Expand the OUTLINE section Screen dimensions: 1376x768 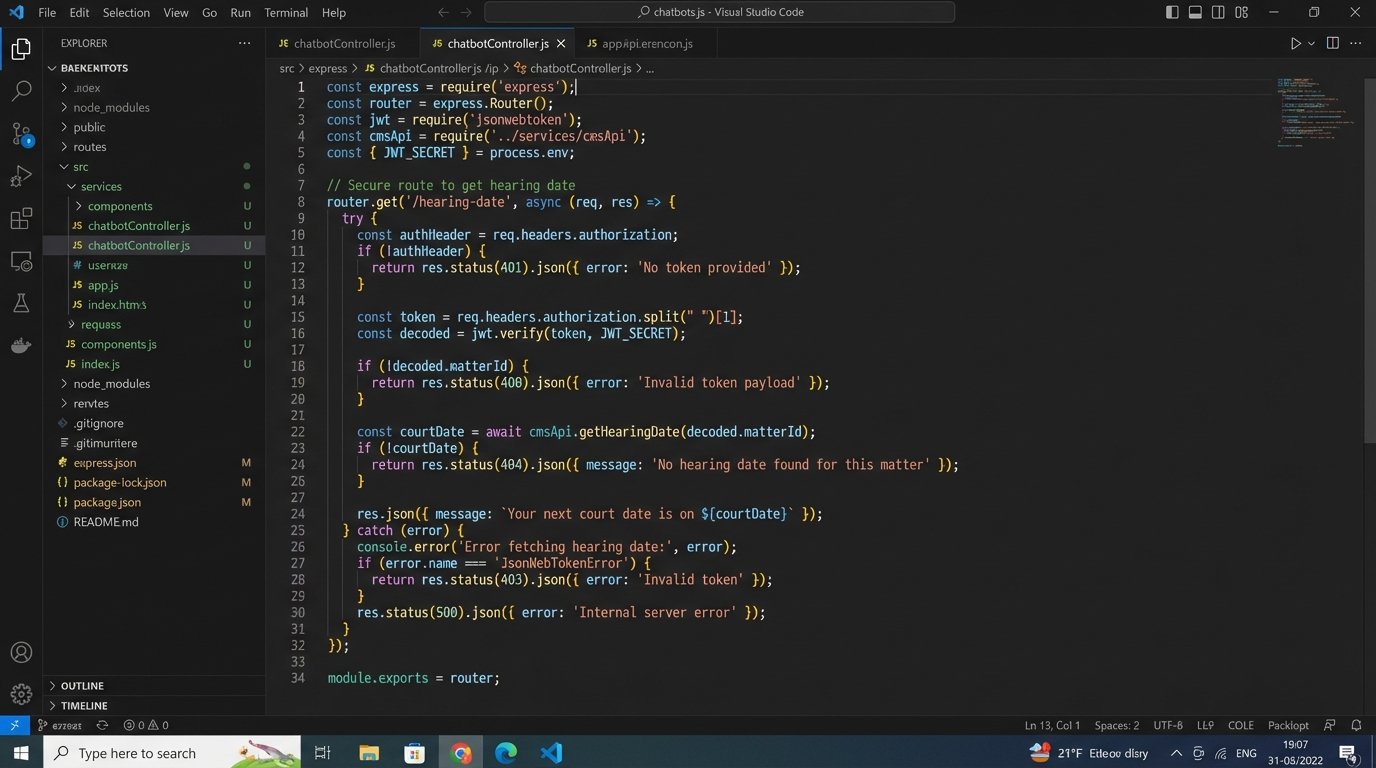point(82,686)
